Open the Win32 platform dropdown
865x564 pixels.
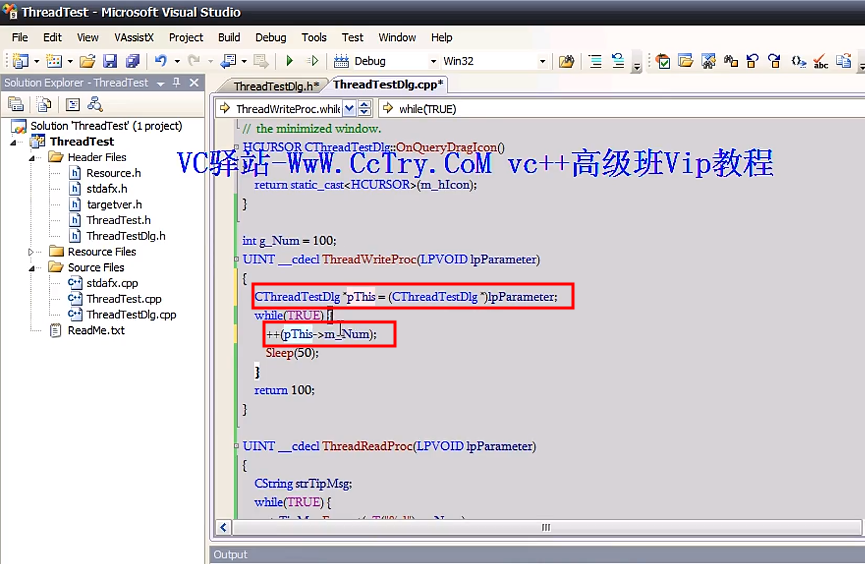pyautogui.click(x=543, y=61)
